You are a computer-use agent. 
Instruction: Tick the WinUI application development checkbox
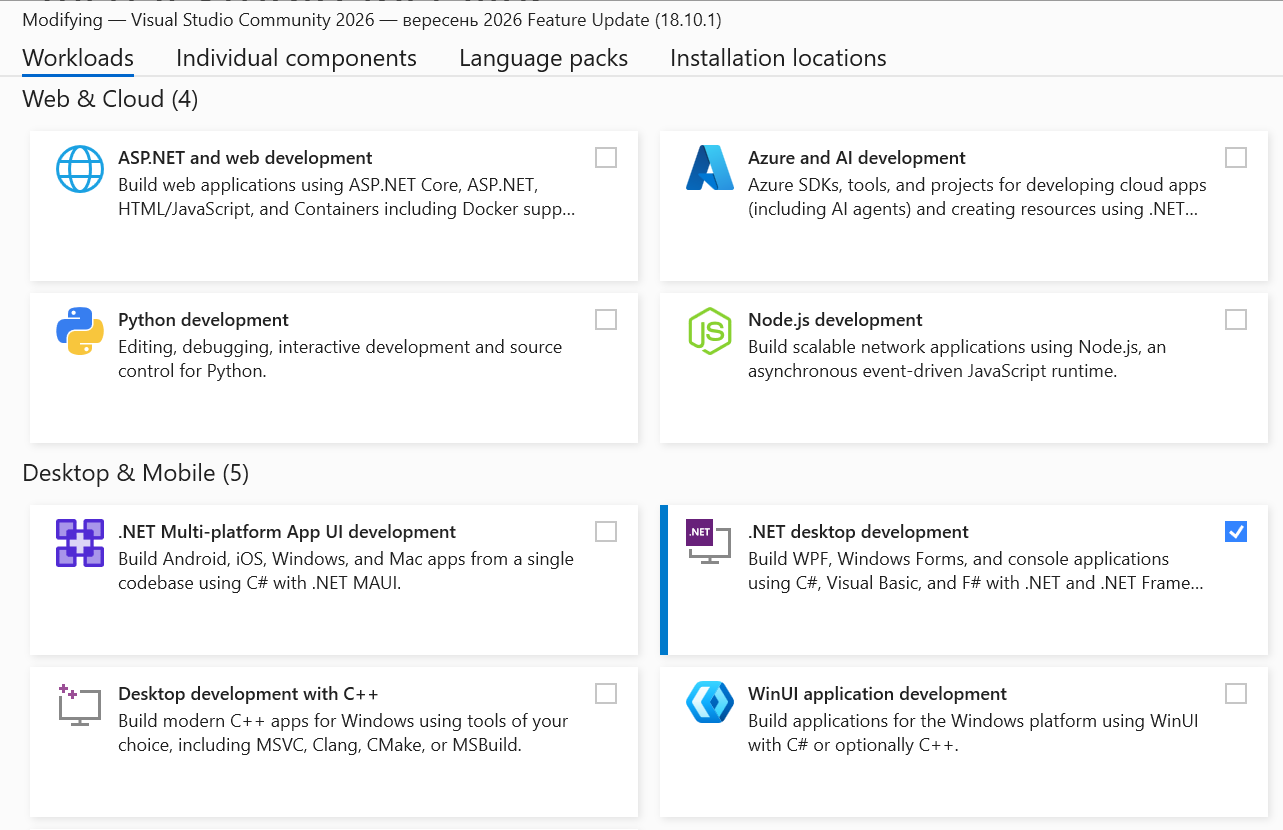pos(1236,693)
